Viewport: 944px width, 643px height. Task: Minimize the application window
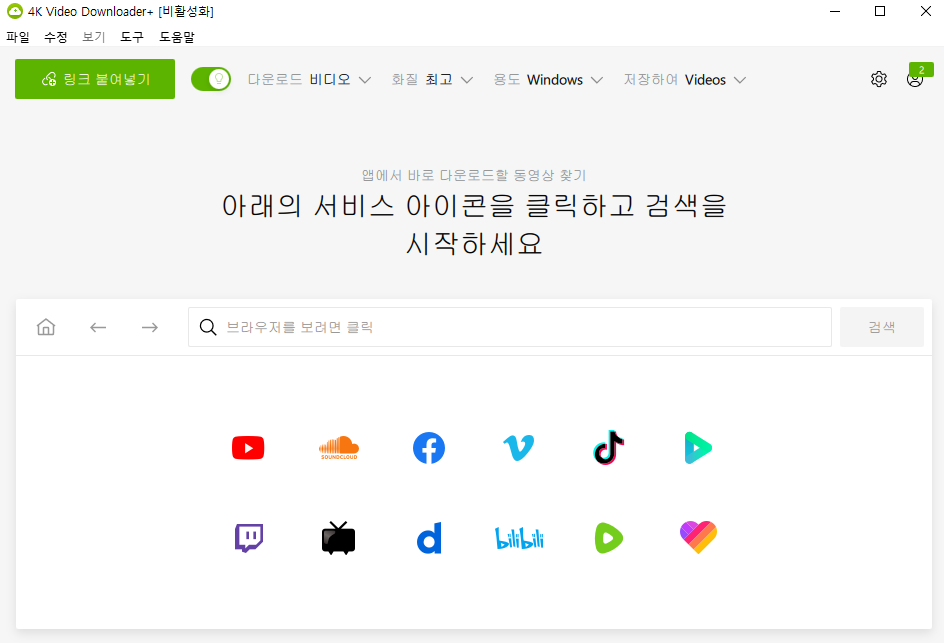(835, 11)
